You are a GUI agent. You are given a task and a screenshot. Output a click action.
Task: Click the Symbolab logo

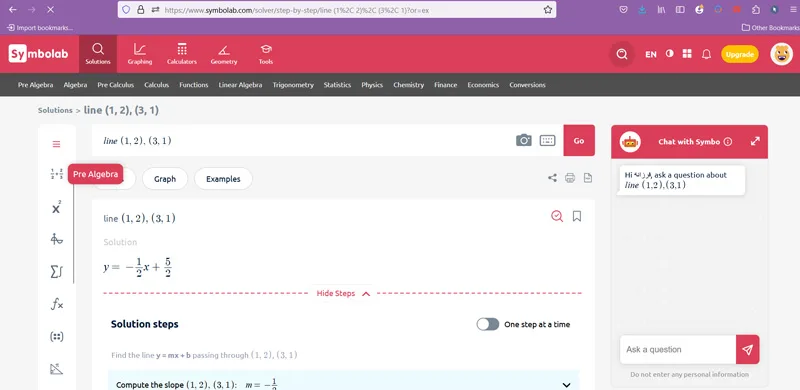click(x=38, y=54)
